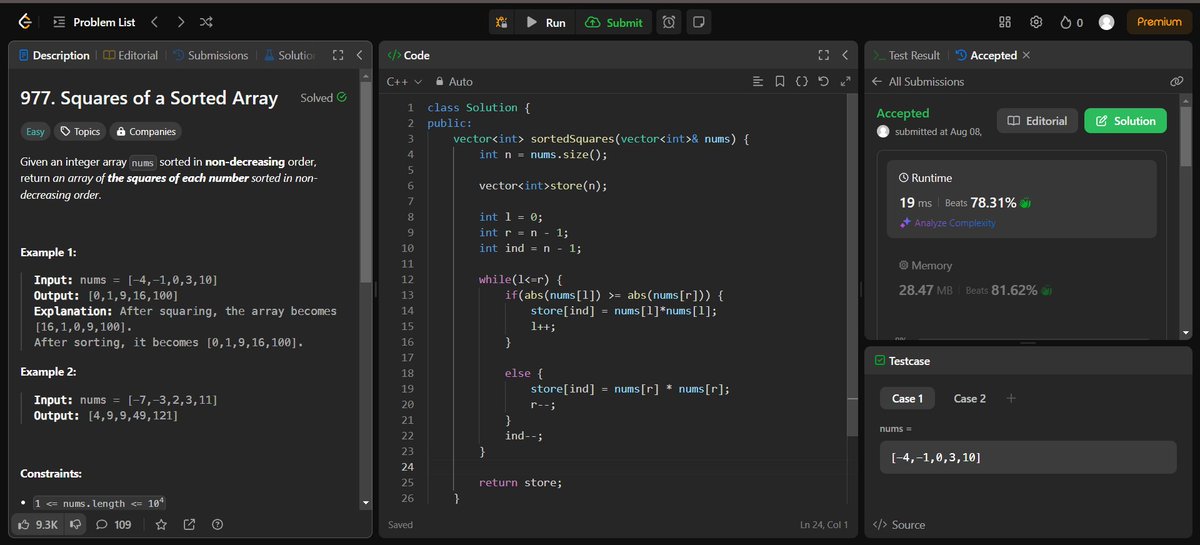Toggle the Auto lock option
The image size is (1200, 545).
tap(454, 82)
